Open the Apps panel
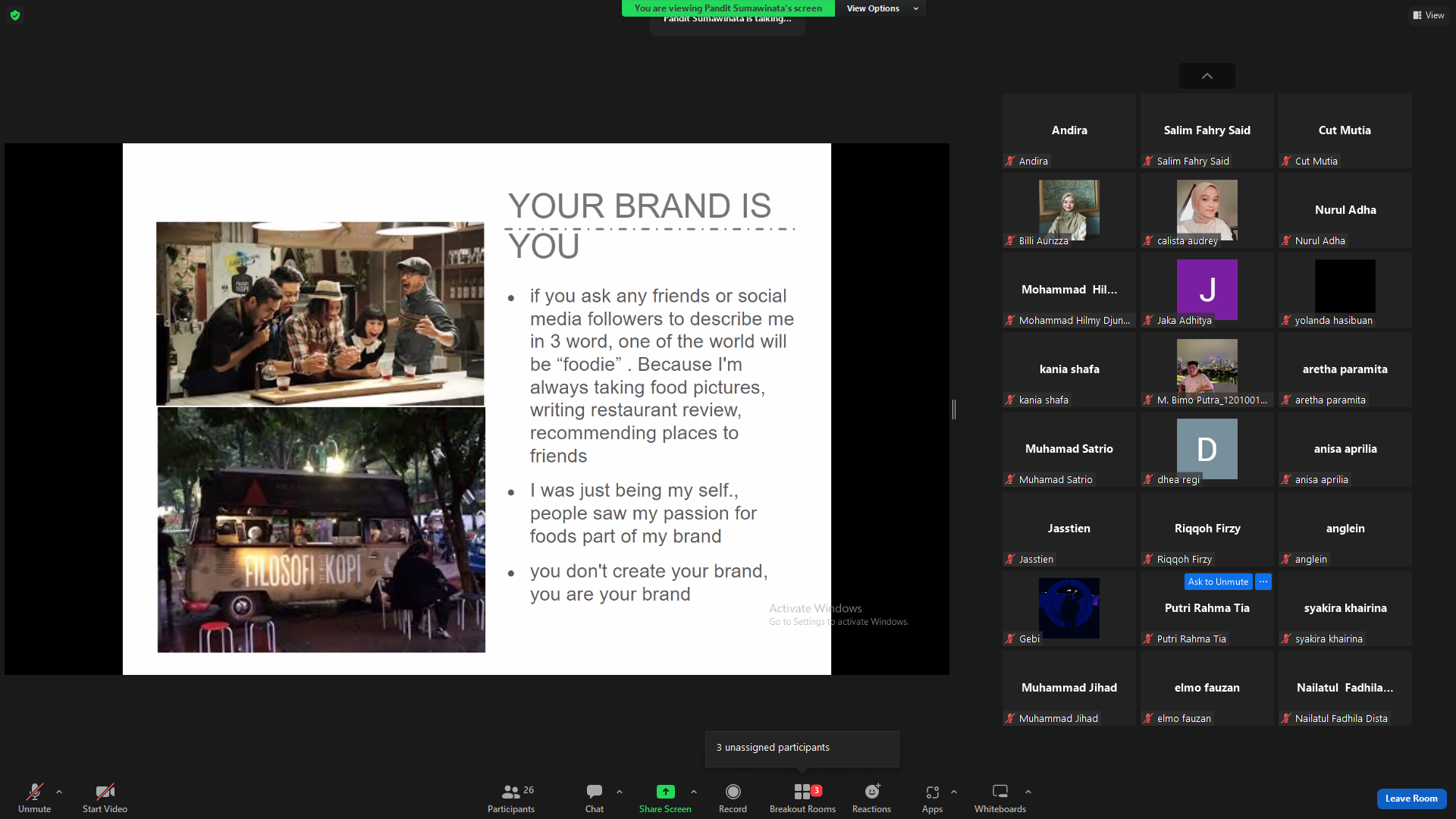 (x=932, y=798)
